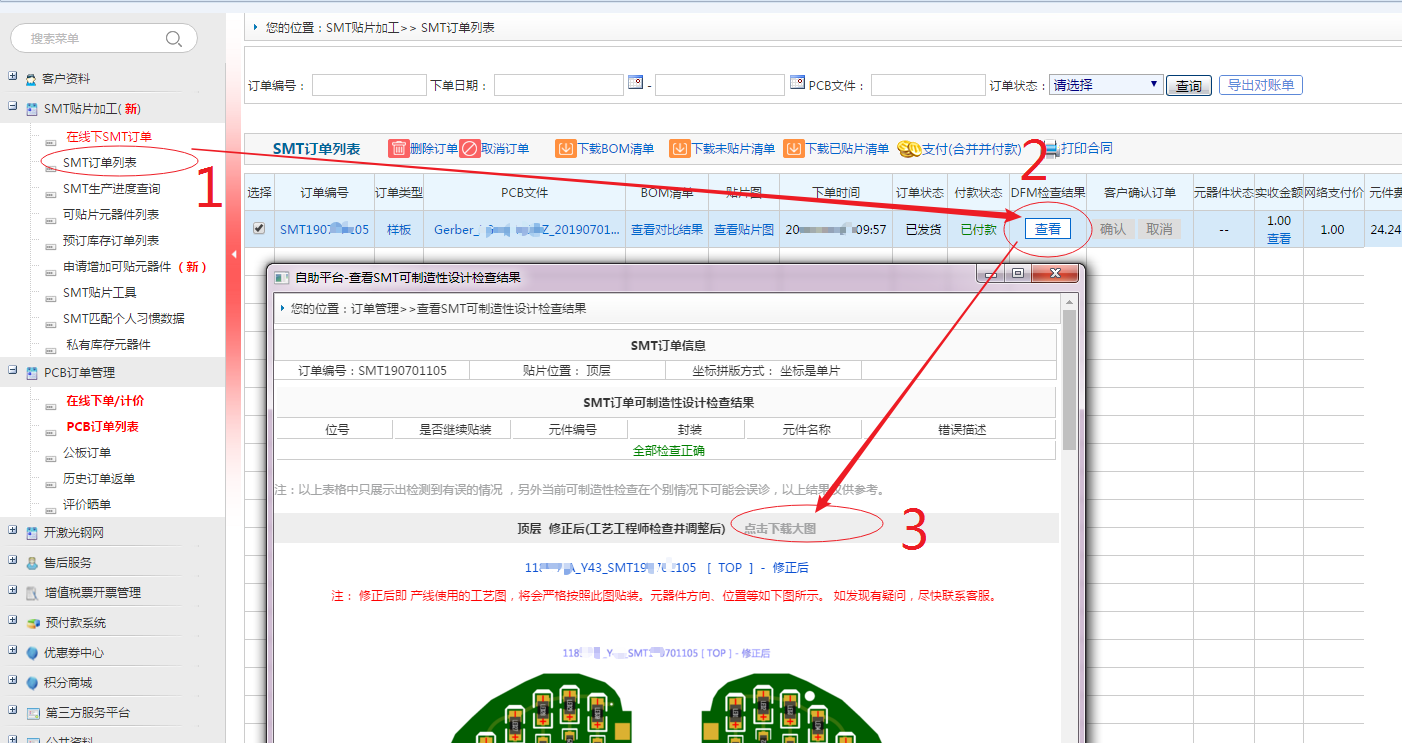This screenshot has width=1402, height=743.
Task: Open 在线下SMT订单 in sidebar
Action: (x=109, y=136)
